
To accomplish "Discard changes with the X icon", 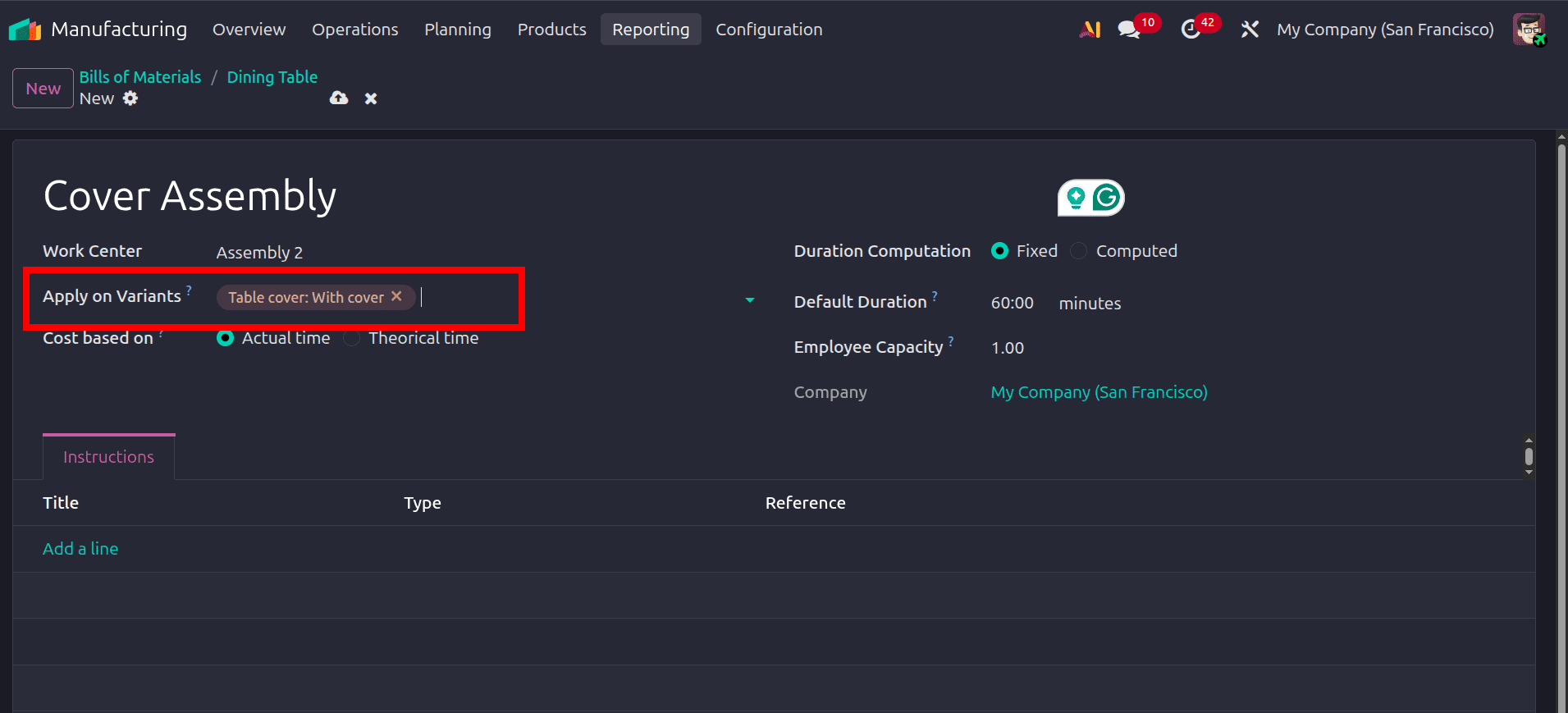I will click(x=371, y=98).
